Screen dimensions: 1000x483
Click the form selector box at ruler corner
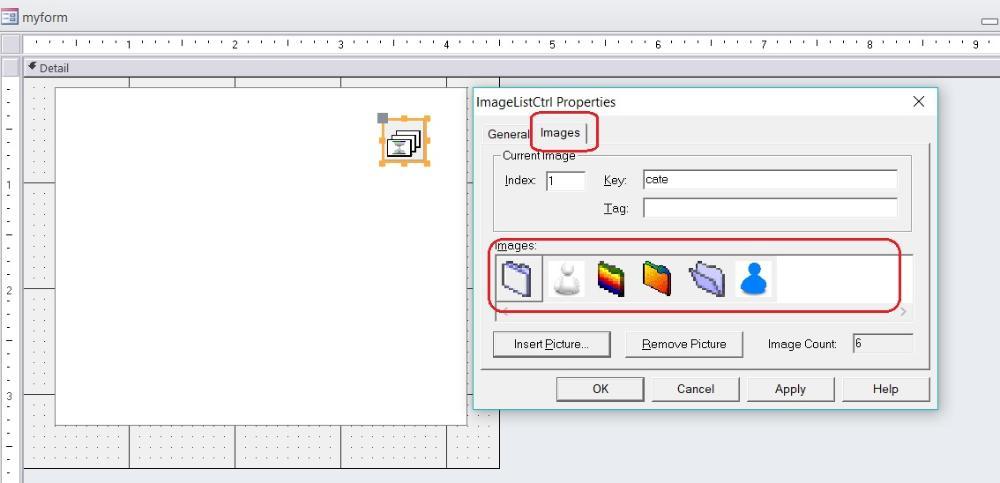coord(11,44)
